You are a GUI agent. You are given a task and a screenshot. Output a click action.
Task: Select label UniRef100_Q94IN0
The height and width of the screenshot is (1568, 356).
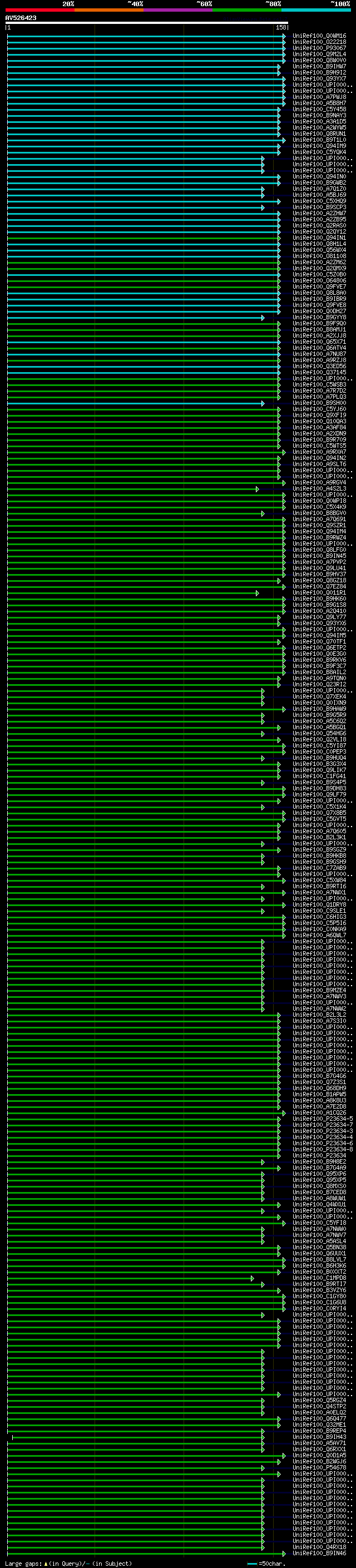(319, 176)
